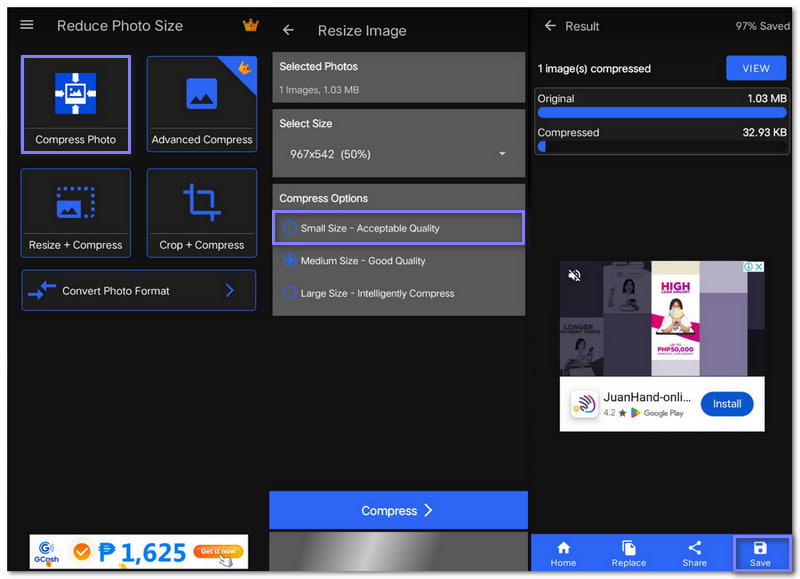Click the '1 image(s) compressed' text

coord(594,68)
